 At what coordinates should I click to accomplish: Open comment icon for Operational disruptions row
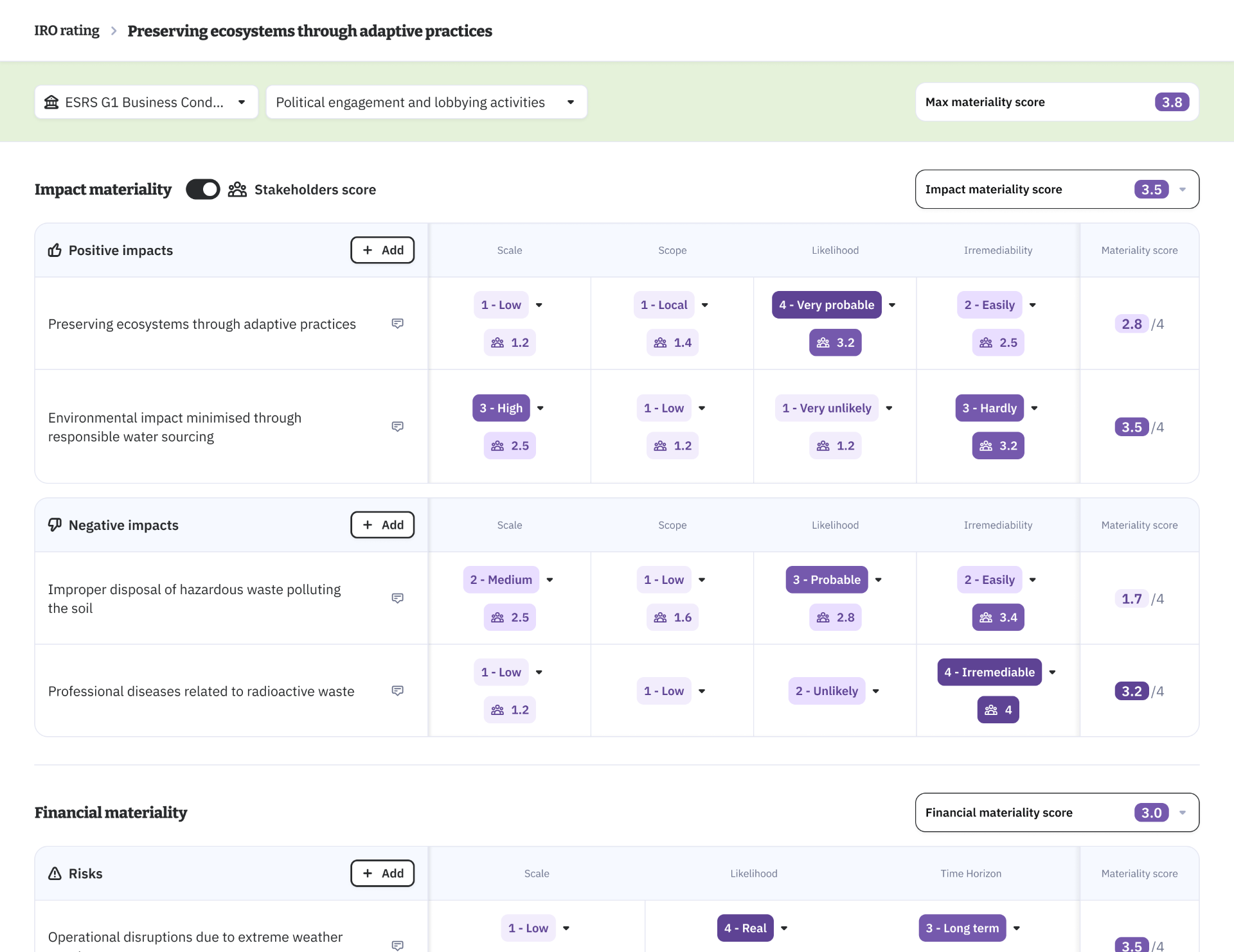pos(397,945)
